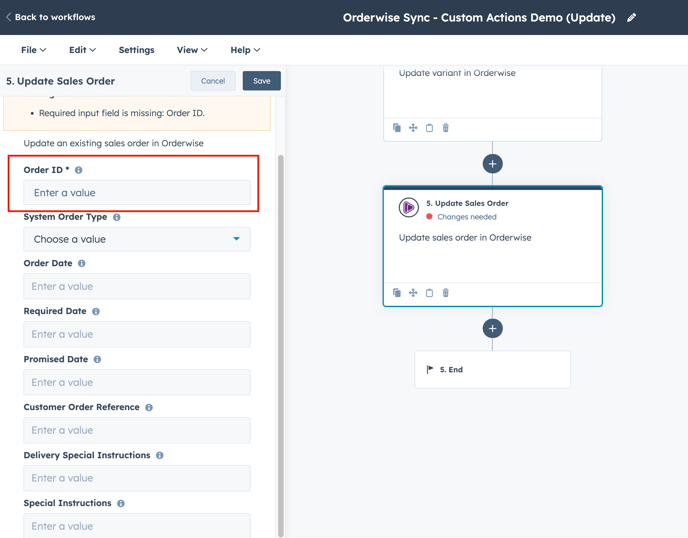Clone the Update Sales Order action card
Screen dimensions: 688x538
[x=397, y=293]
